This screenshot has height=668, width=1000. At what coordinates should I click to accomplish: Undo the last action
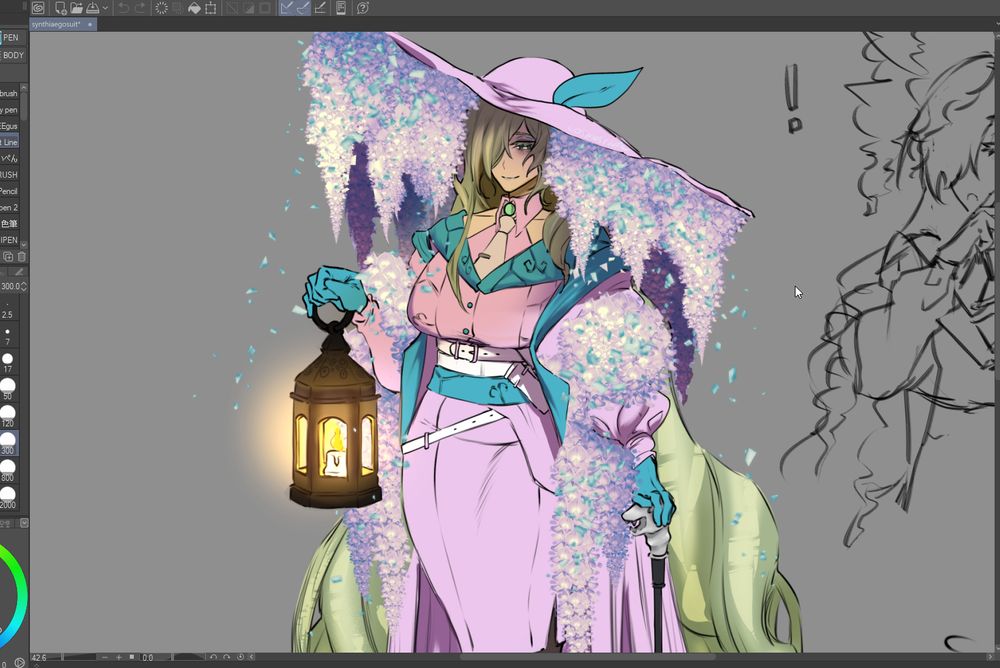pos(124,8)
